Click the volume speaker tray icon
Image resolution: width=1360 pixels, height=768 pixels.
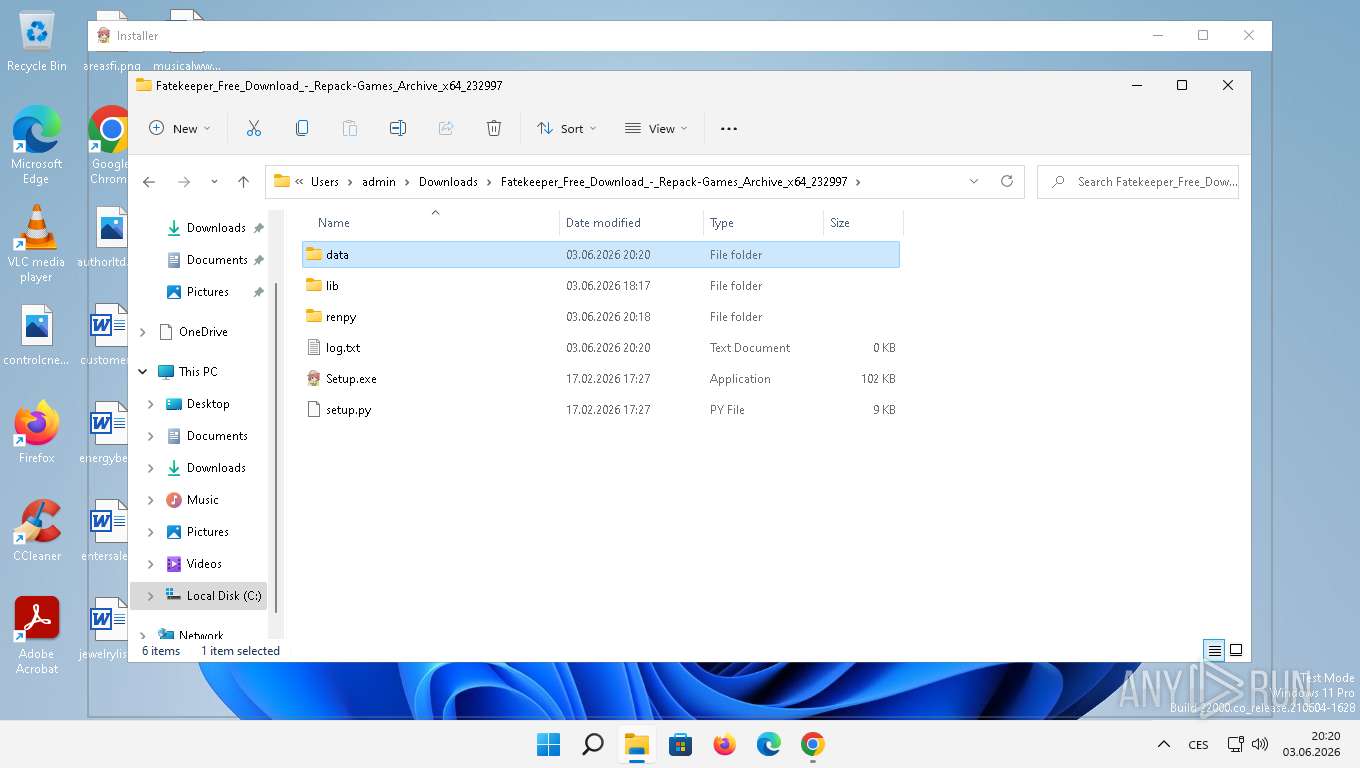(x=1260, y=745)
